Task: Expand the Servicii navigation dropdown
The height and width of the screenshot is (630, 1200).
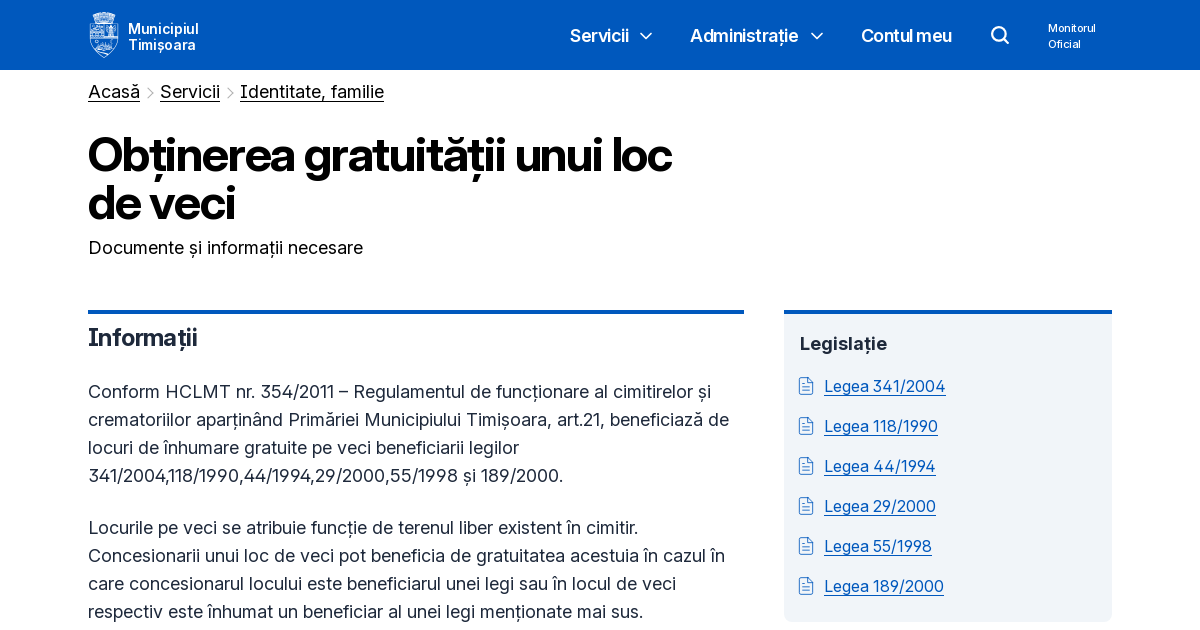Action: click(598, 35)
